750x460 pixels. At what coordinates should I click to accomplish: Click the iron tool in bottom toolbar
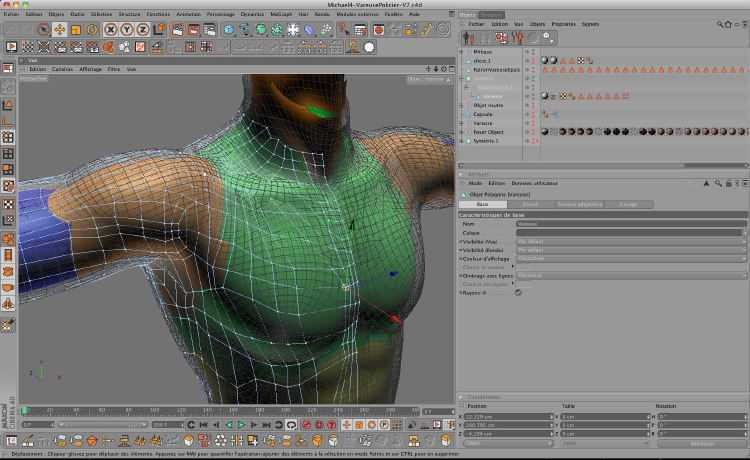pyautogui.click(x=124, y=440)
